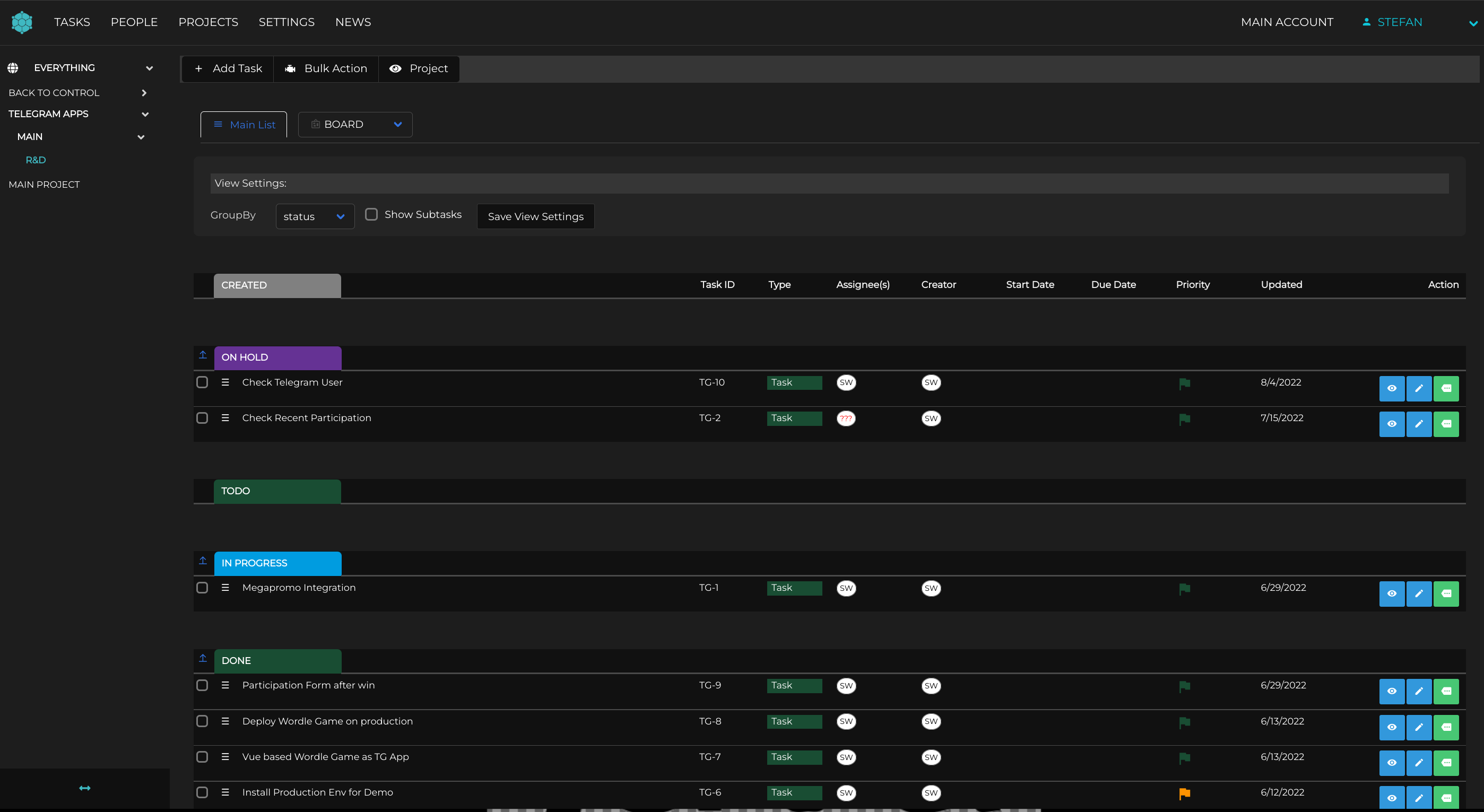The height and width of the screenshot is (812, 1484).
Task: Click the pencil edit icon for Megapromo Integration
Action: point(1418,593)
